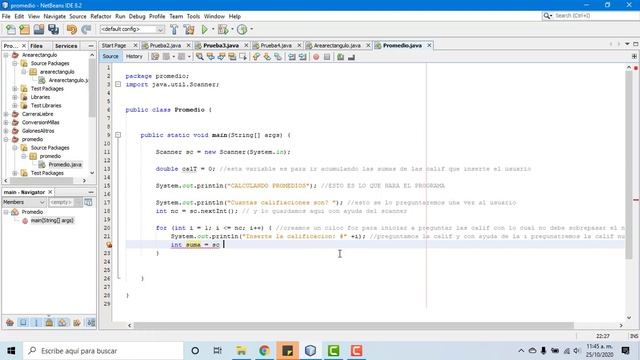Toggle Show Static Members filter in Navigator
The image size is (640, 360).
coord(36,322)
